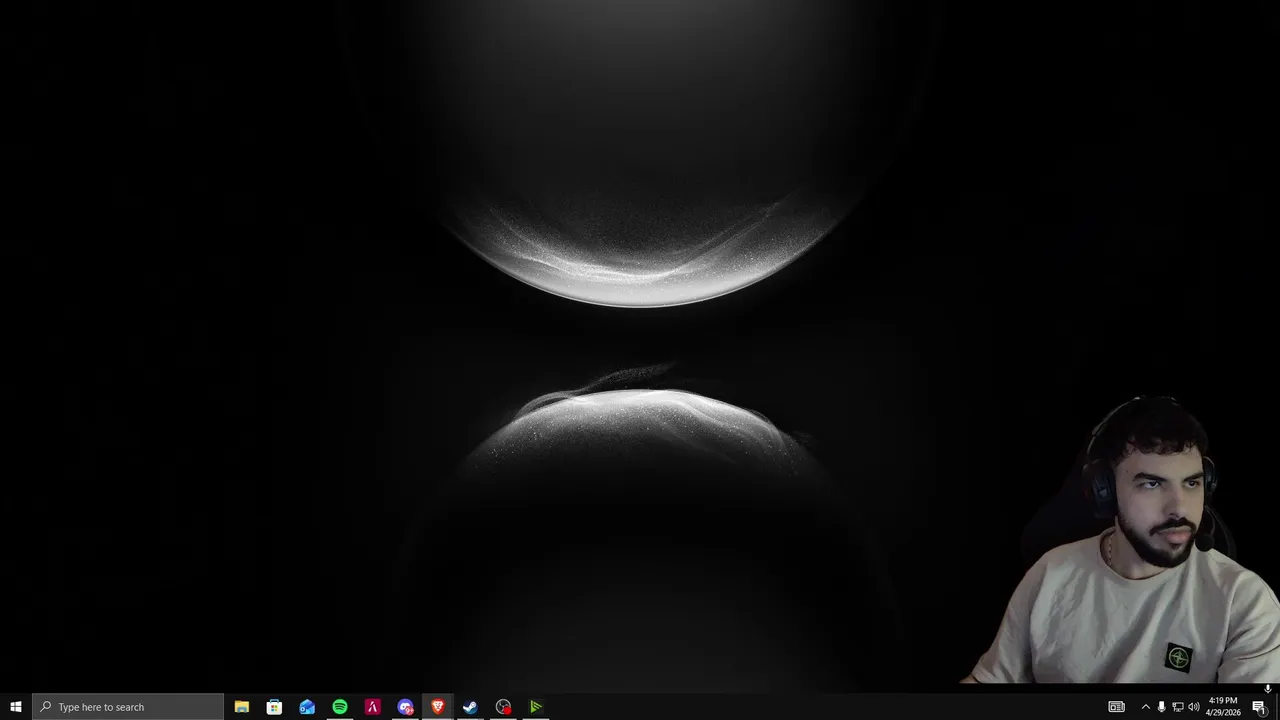Open Steam from the taskbar
Image resolution: width=1280 pixels, height=720 pixels.
pyautogui.click(x=470, y=707)
